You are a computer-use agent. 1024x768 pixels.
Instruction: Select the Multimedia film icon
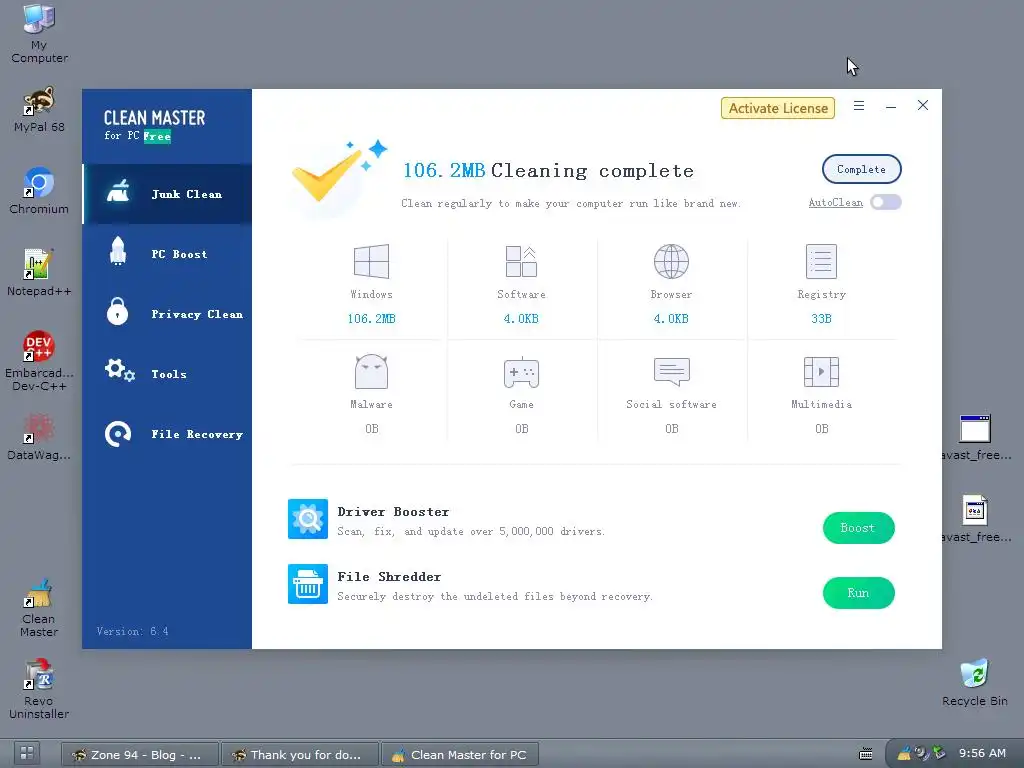pyautogui.click(x=822, y=372)
